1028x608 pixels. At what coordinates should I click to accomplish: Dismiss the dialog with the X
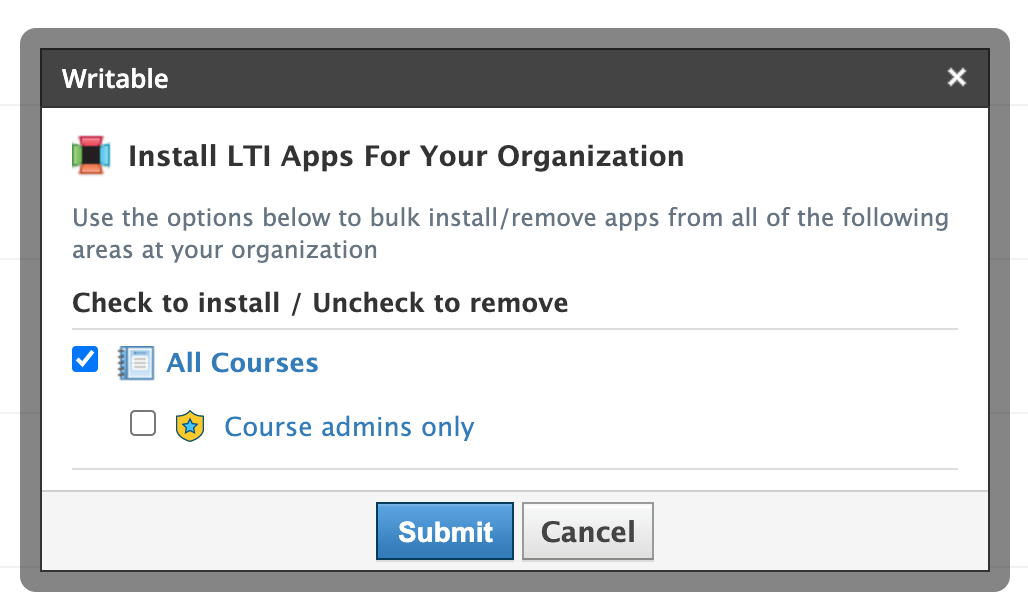pos(956,77)
